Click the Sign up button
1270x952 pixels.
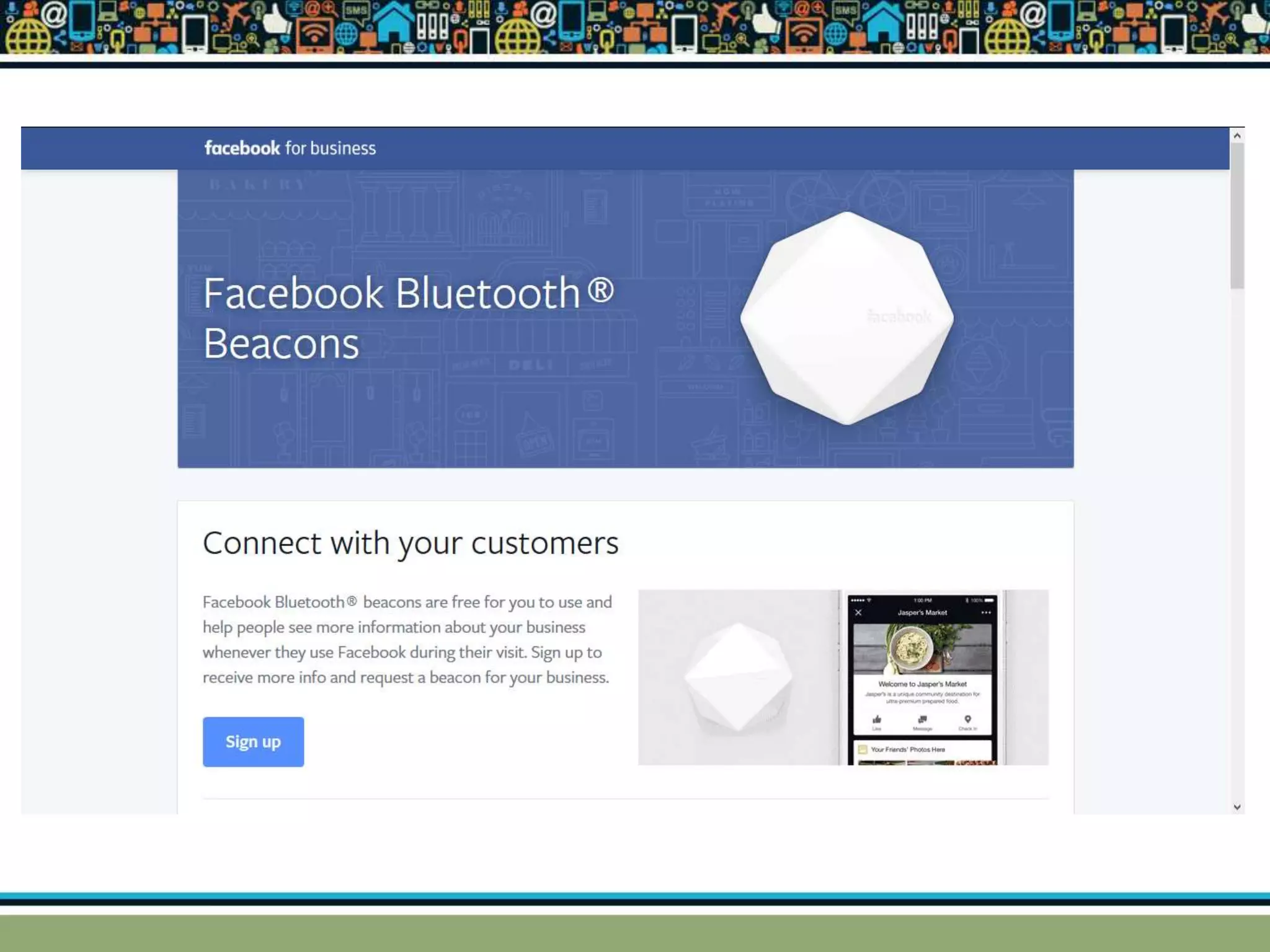pos(253,741)
